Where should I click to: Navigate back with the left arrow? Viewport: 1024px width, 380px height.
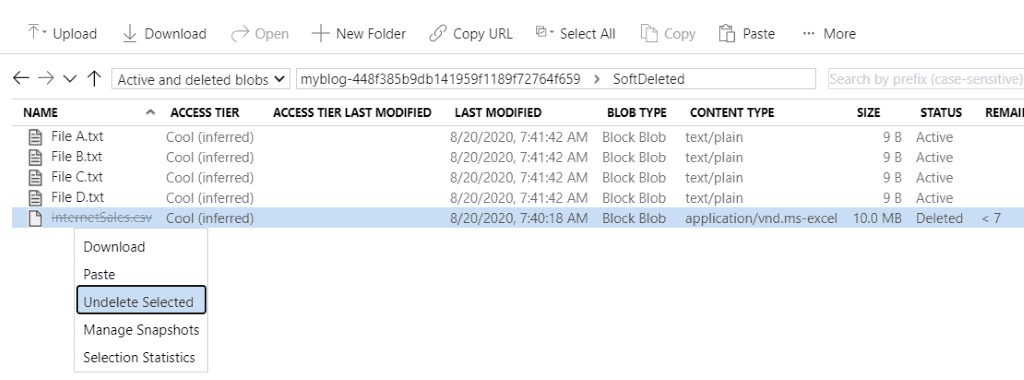point(21,79)
